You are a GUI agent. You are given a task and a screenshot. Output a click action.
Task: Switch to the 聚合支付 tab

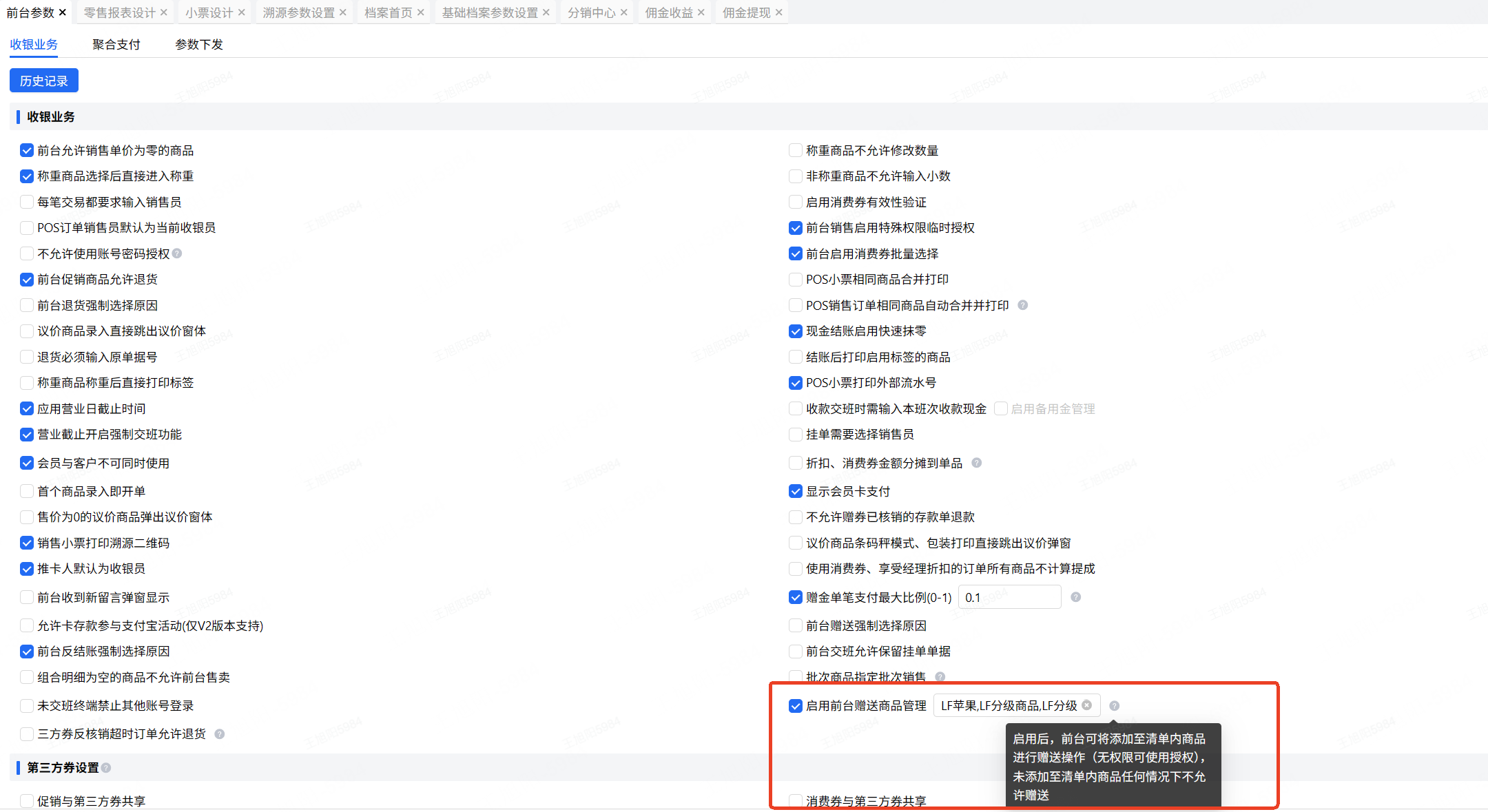click(x=116, y=44)
